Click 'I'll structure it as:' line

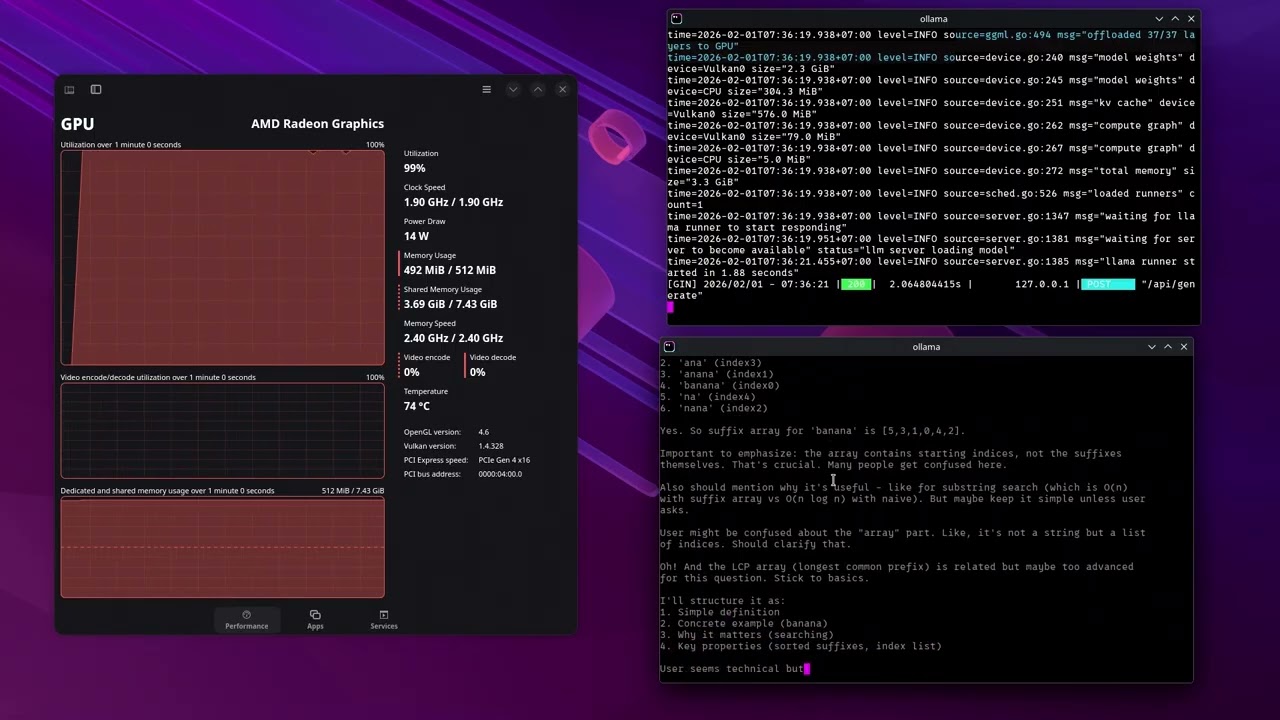(723, 601)
